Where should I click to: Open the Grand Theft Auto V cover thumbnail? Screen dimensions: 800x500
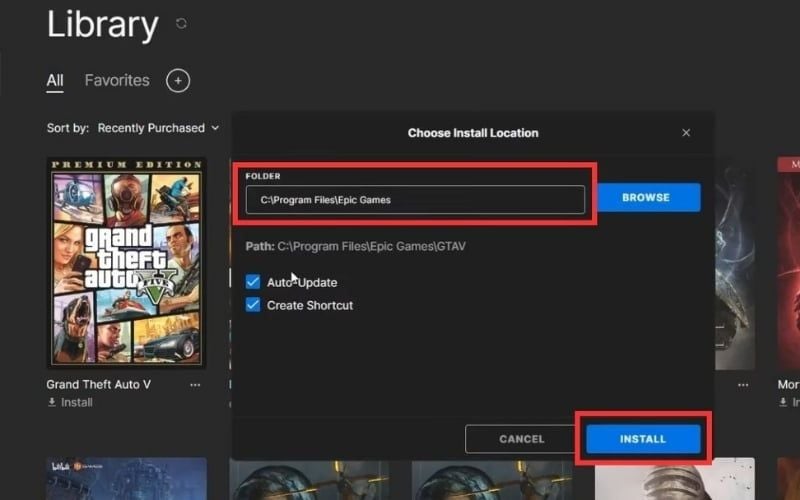[127, 263]
